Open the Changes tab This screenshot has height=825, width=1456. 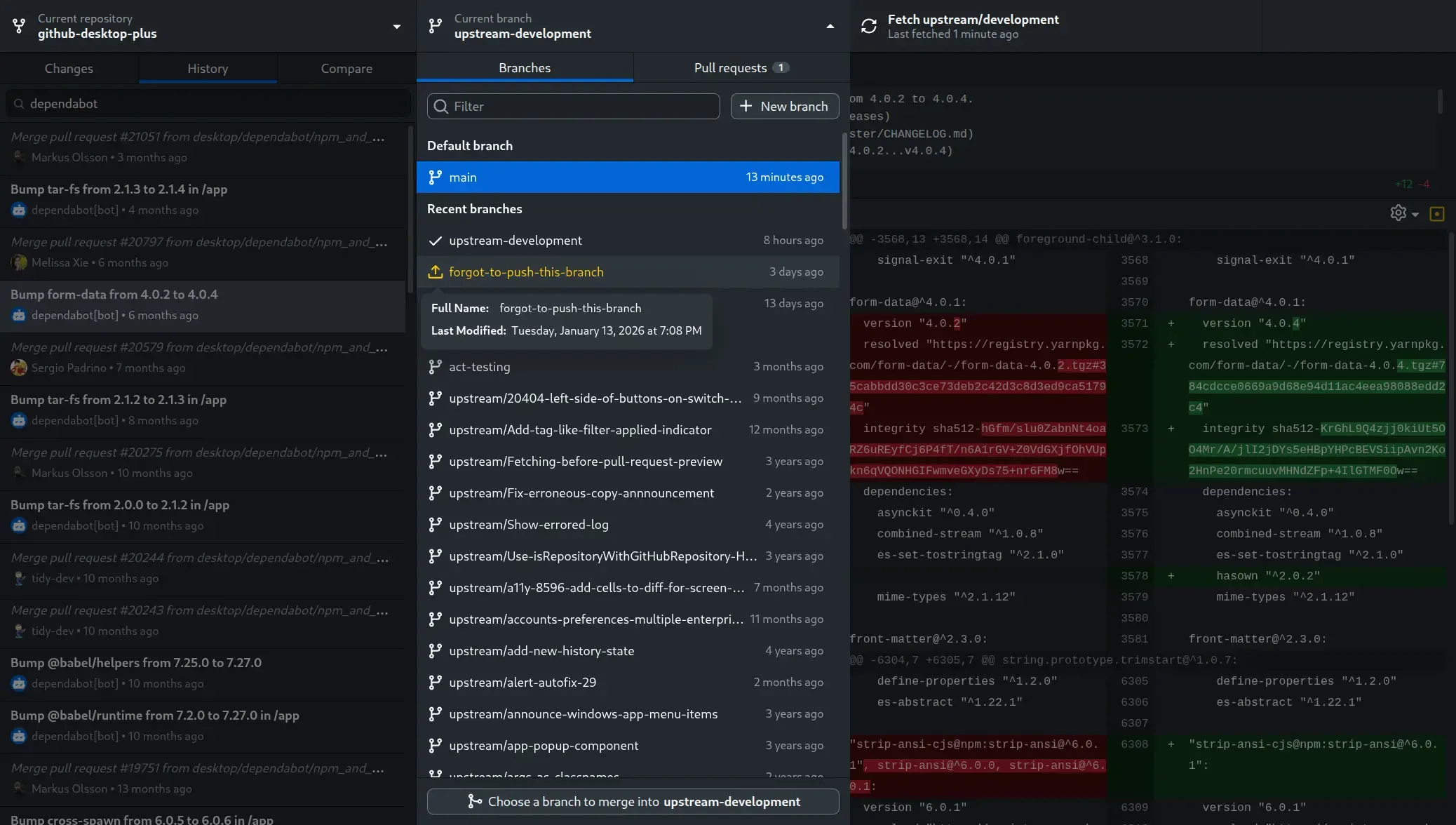(x=69, y=69)
